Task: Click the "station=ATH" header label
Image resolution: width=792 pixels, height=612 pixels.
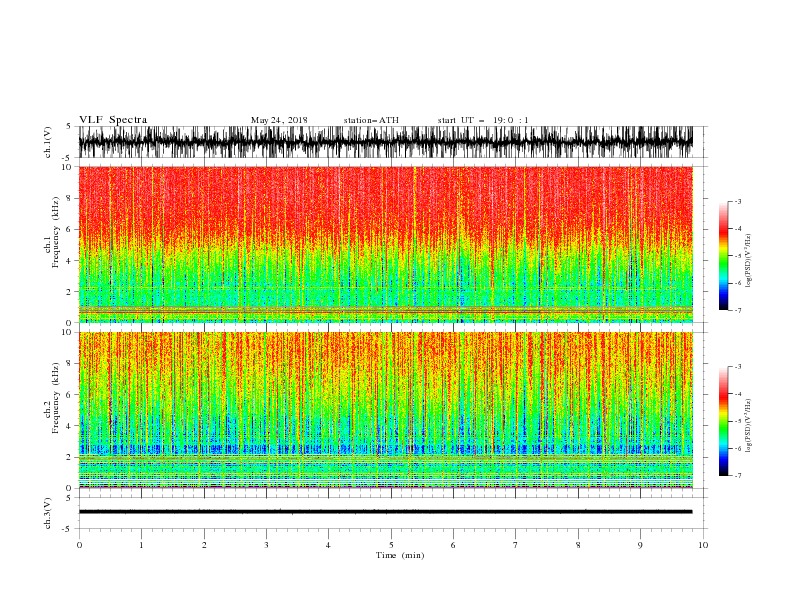Action: click(x=371, y=120)
